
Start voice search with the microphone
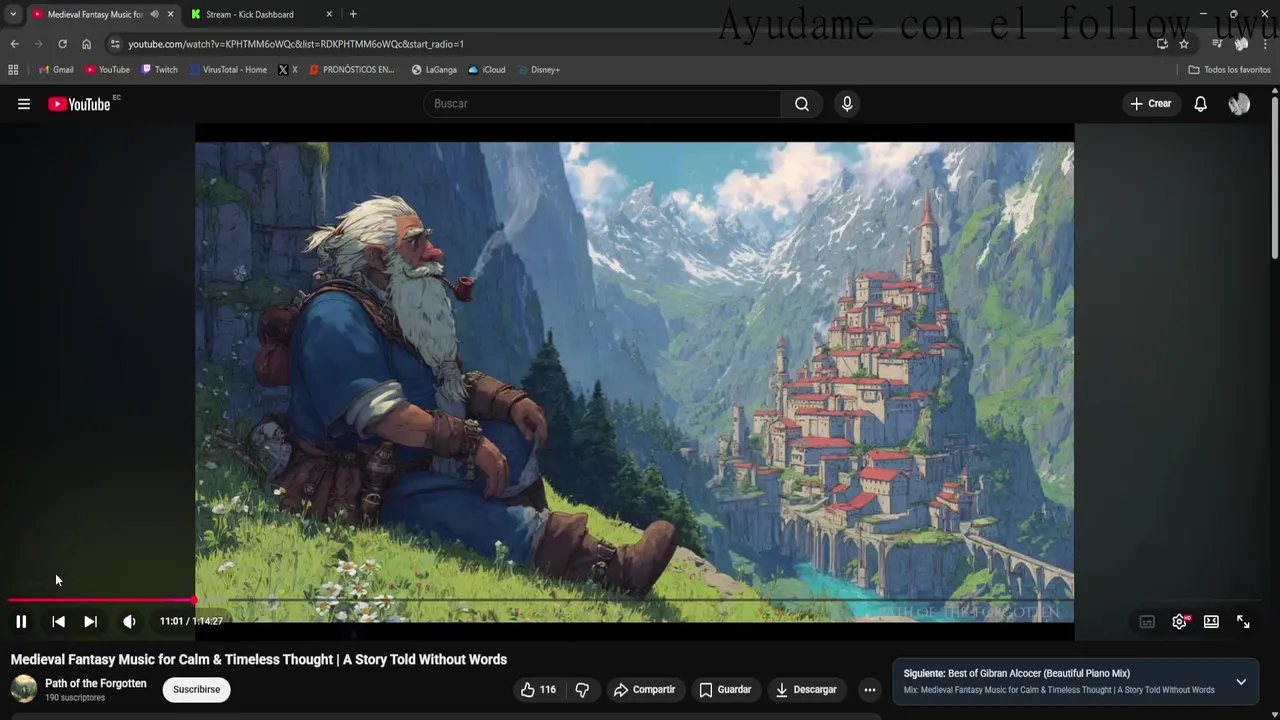[847, 104]
